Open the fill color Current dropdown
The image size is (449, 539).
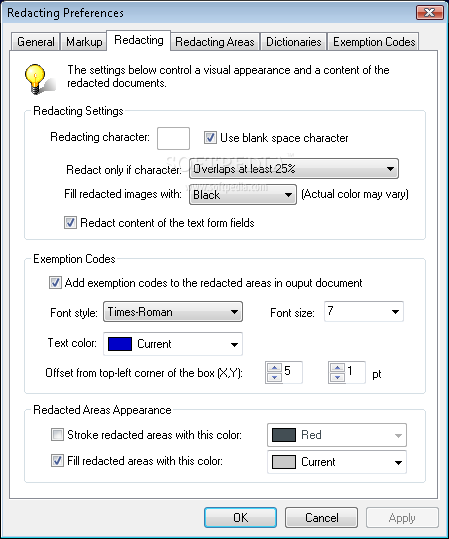pyautogui.click(x=337, y=462)
